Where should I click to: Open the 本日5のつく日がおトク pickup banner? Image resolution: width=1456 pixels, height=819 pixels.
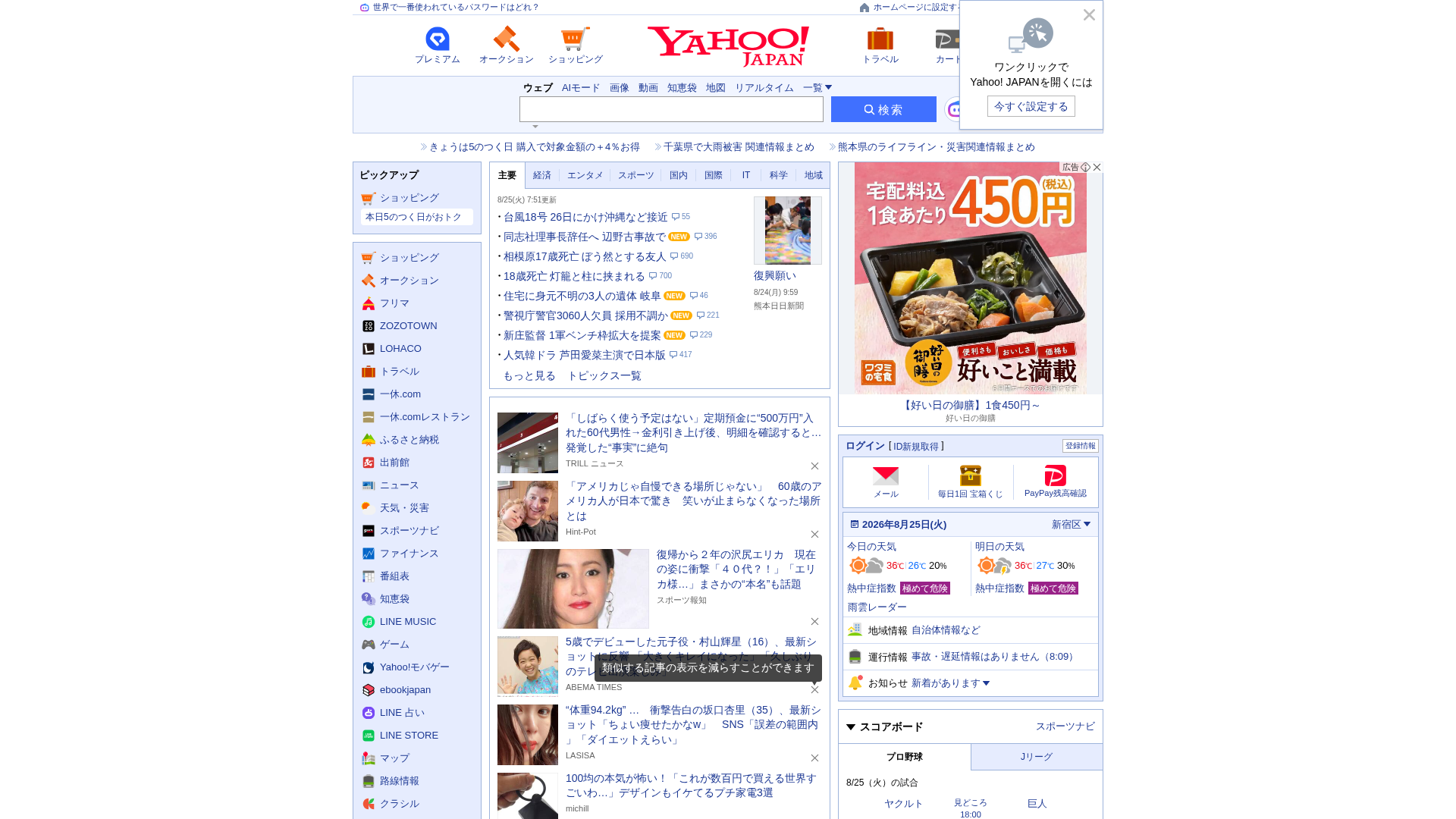coord(417,217)
